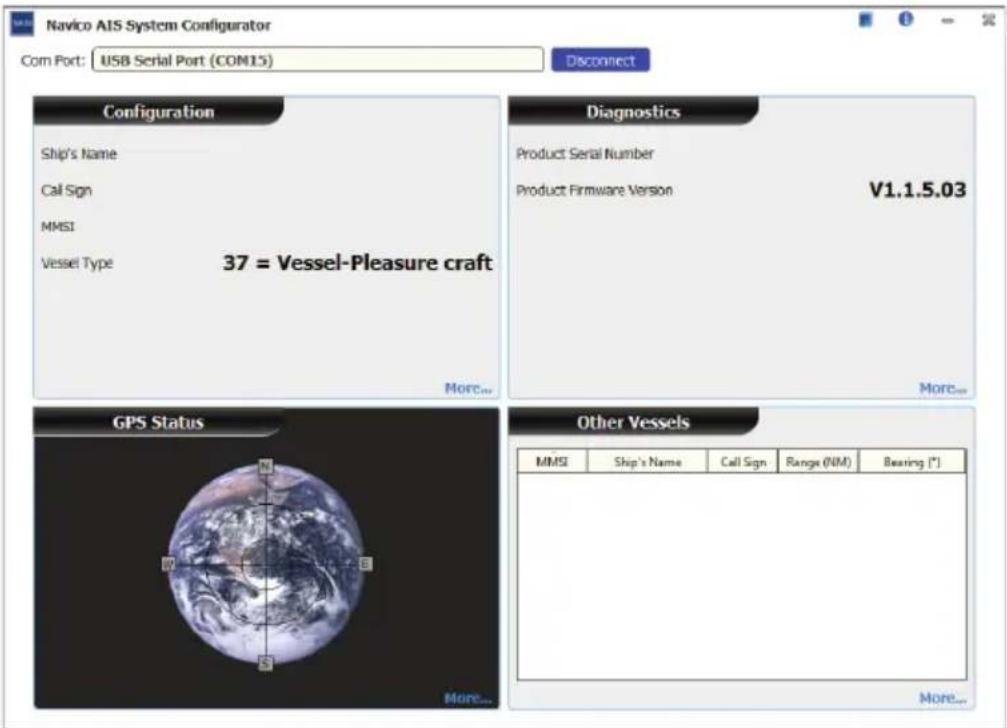Open More link in Configuration panel
This screenshot has width=1007, height=728.
[x=468, y=388]
